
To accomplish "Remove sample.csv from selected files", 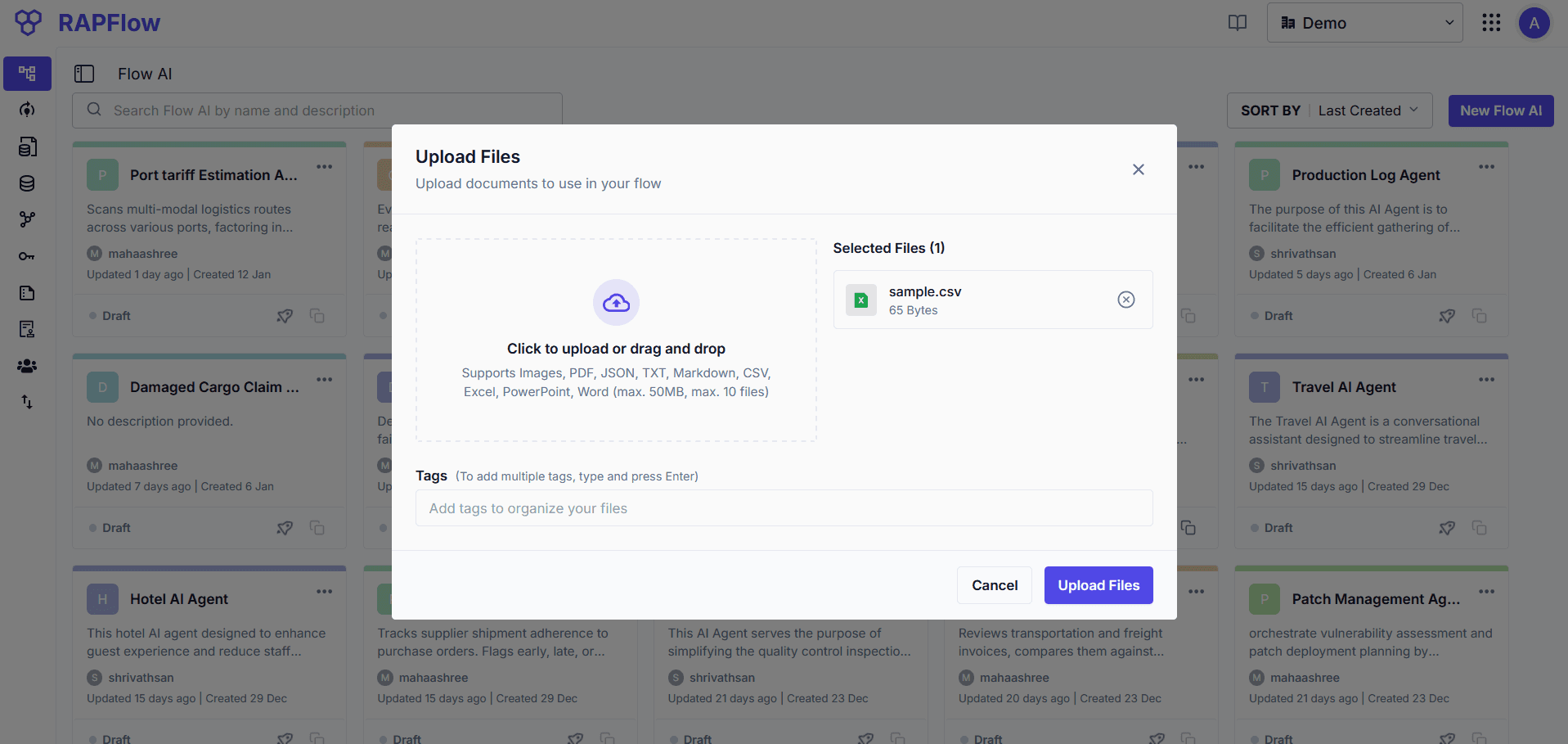I will coord(1126,300).
